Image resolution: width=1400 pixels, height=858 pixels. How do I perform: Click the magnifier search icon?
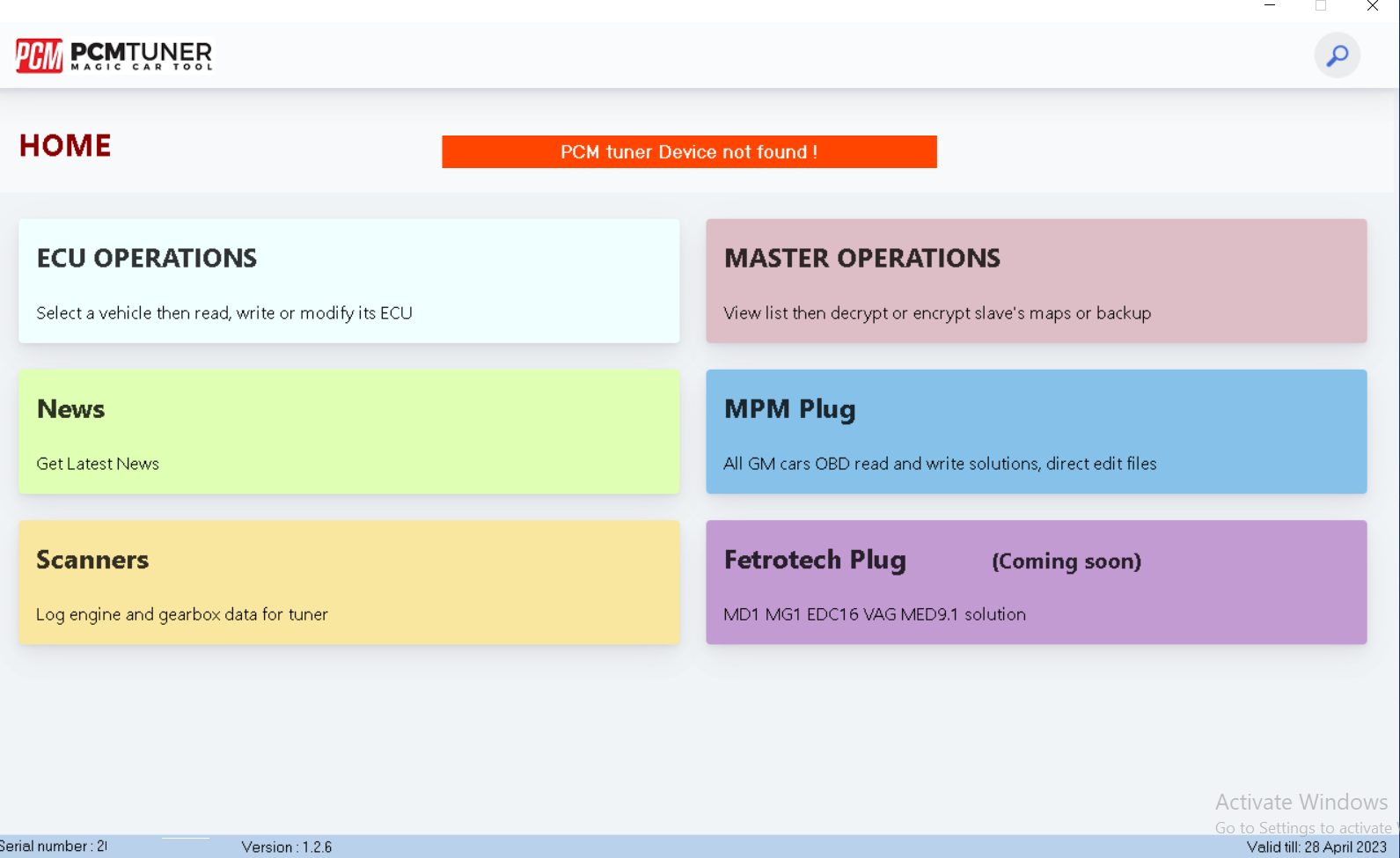[1337, 55]
